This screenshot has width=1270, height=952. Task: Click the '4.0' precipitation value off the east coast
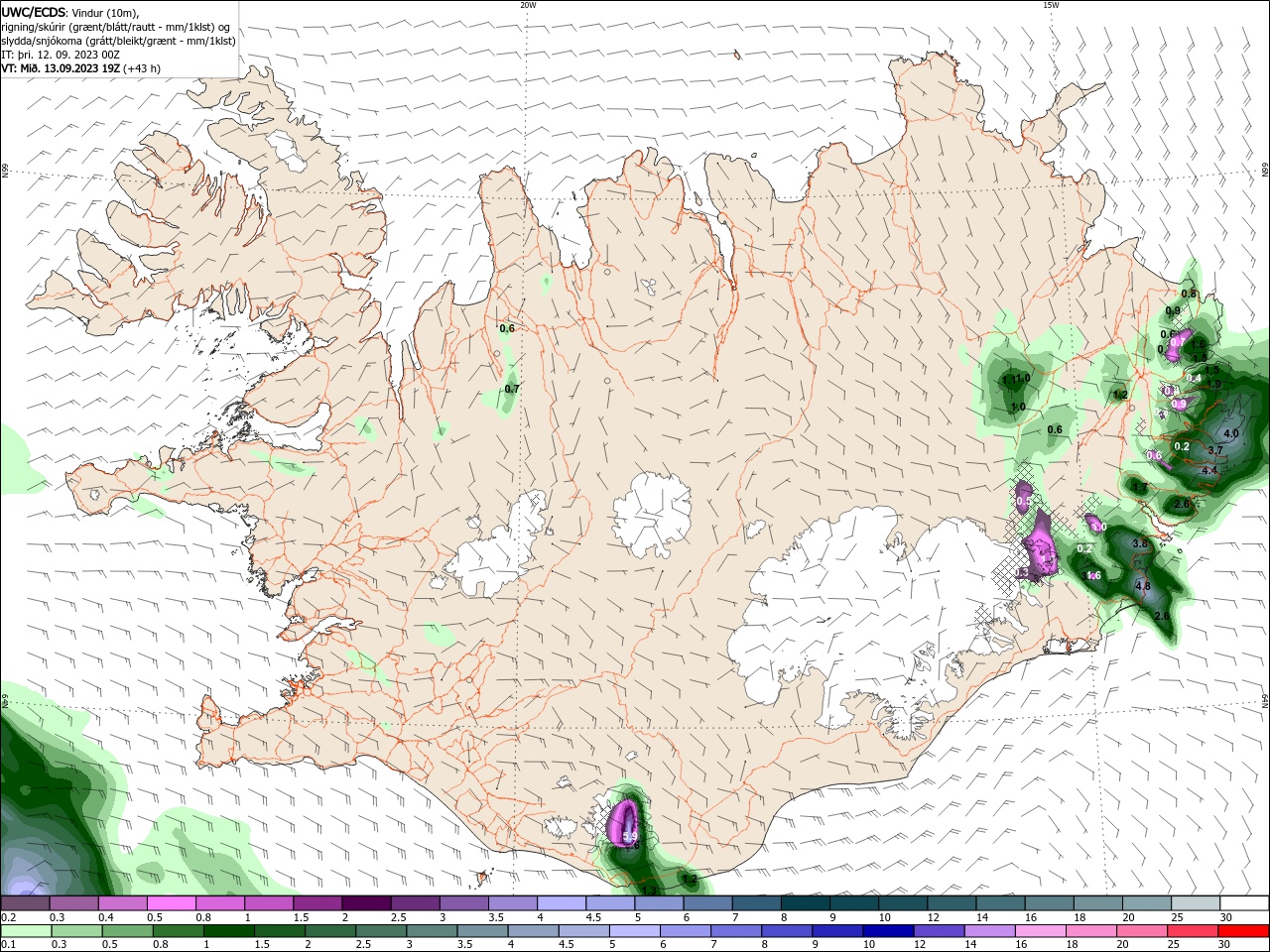pos(1231,434)
